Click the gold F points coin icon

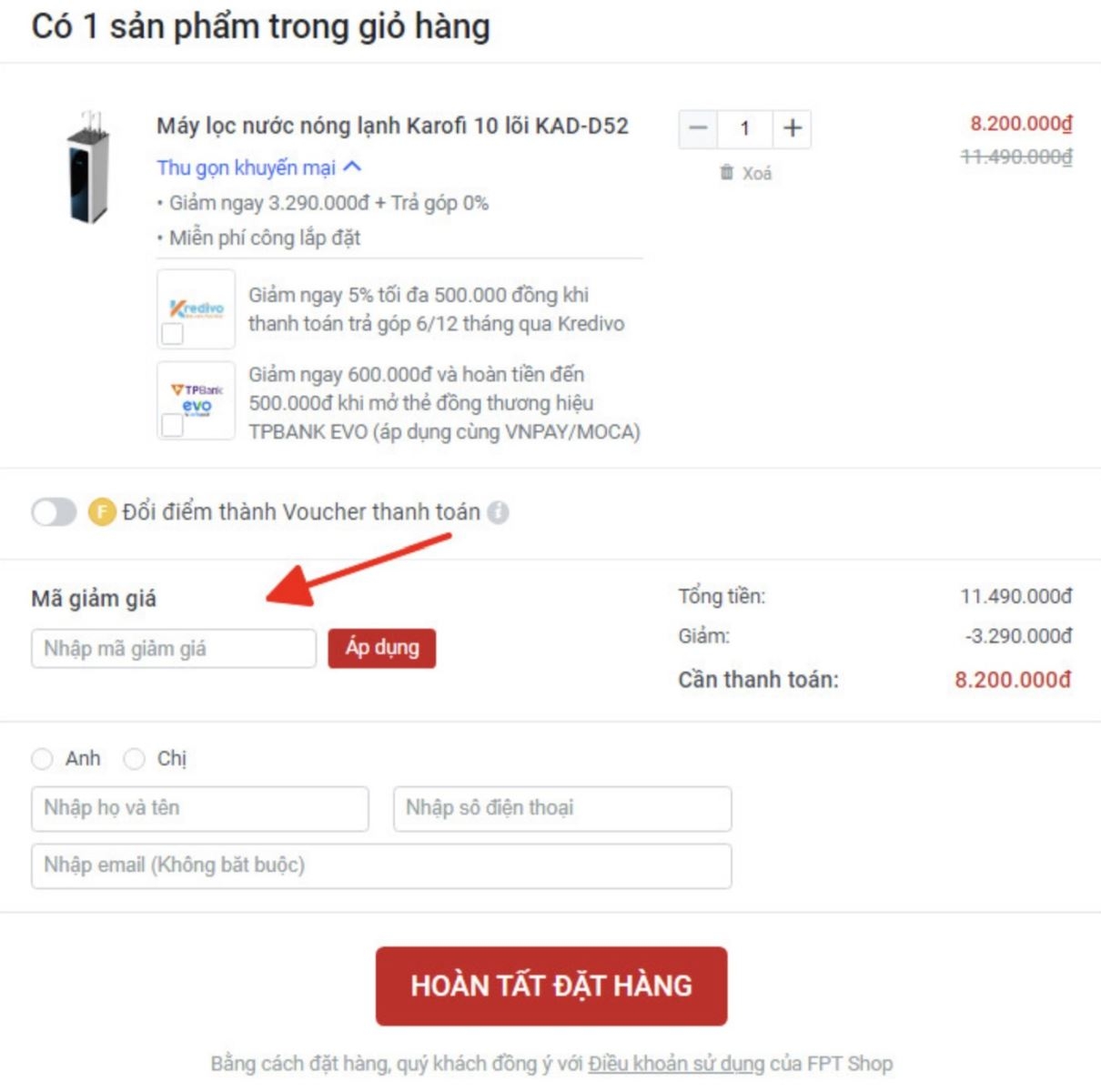point(102,512)
